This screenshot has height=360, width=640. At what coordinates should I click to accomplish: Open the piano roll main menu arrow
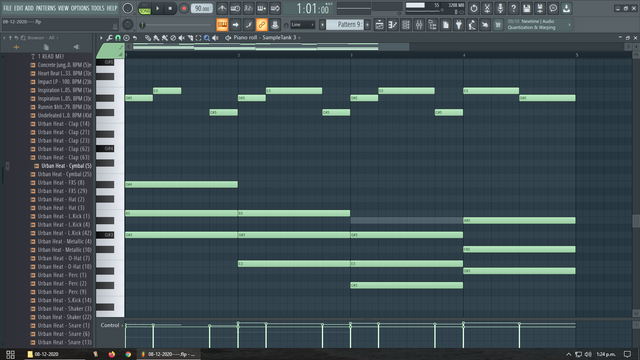pyautogui.click(x=101, y=38)
